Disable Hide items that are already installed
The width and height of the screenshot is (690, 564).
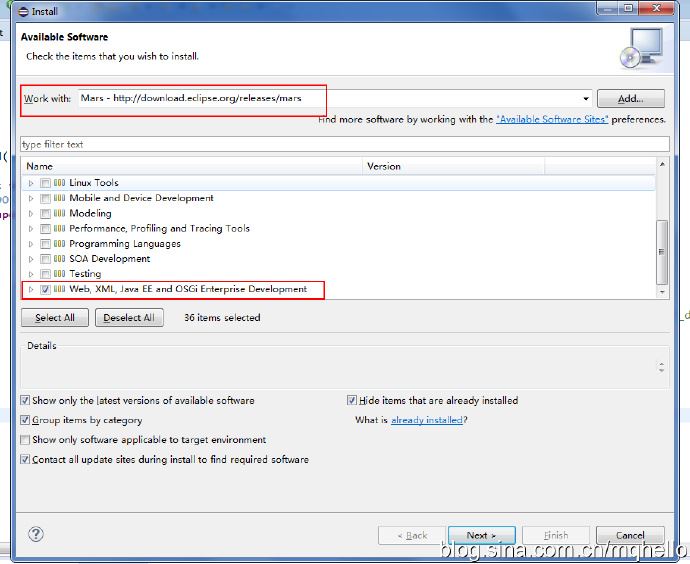[352, 401]
